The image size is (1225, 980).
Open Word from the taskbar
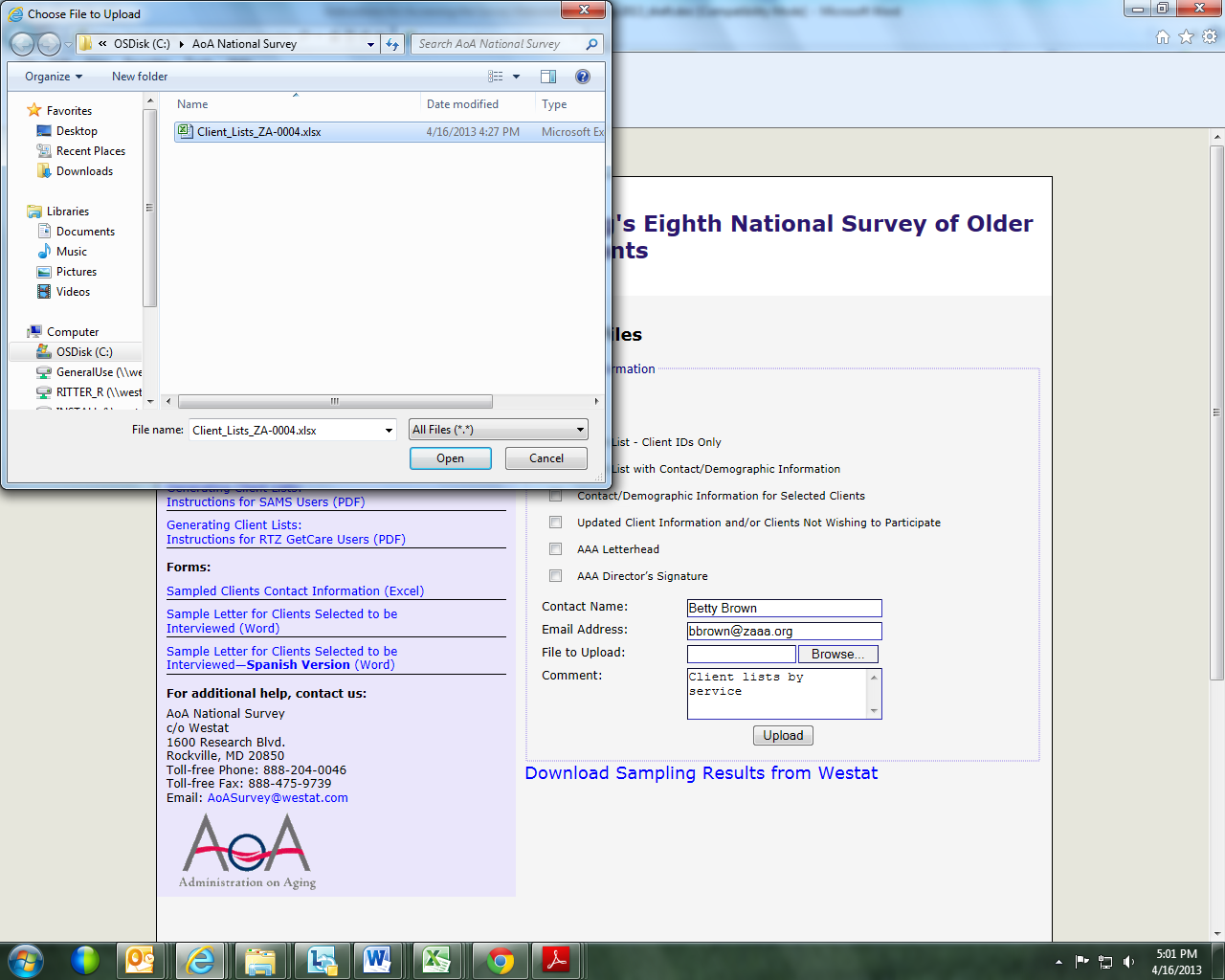[377, 960]
